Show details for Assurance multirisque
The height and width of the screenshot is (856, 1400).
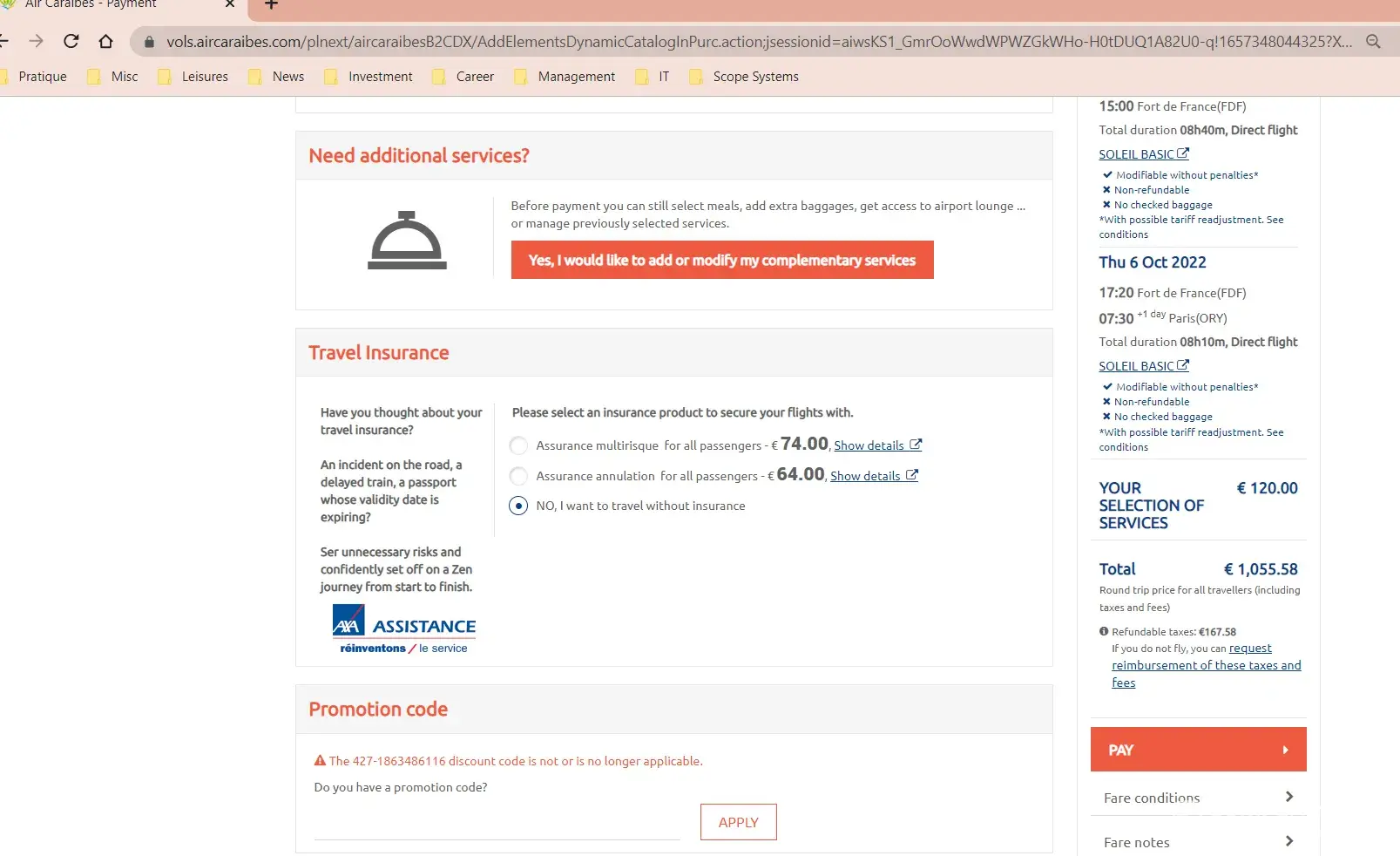(x=877, y=445)
